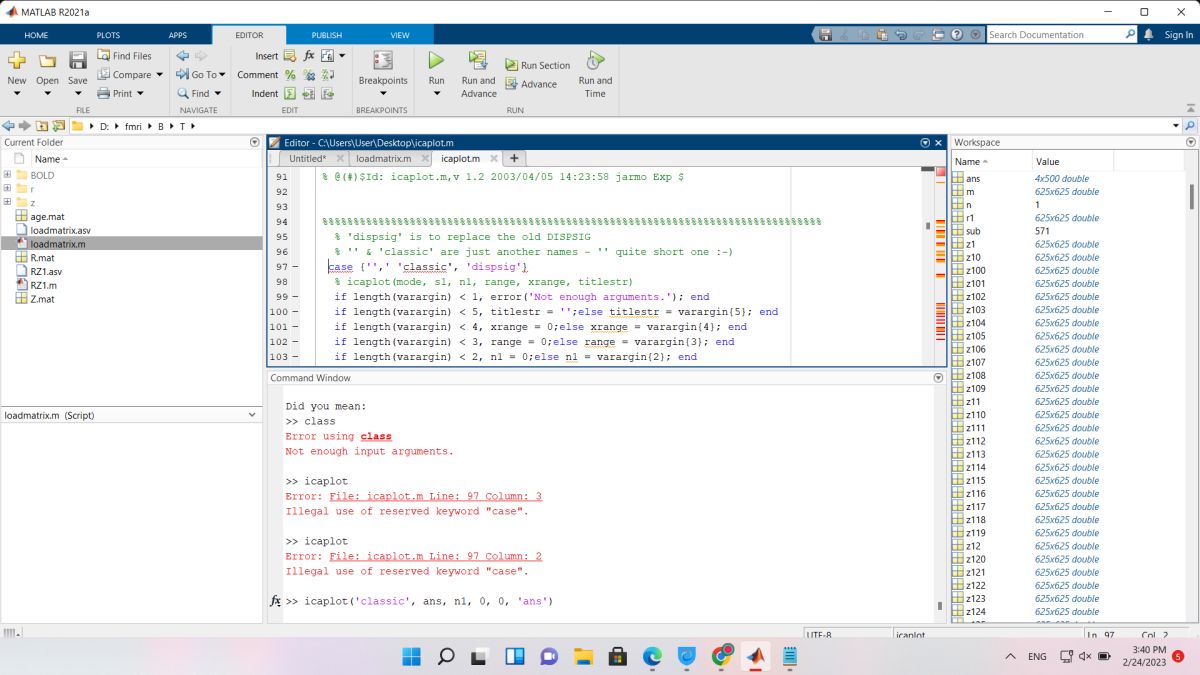Viewport: 1200px width, 675px height.
Task: Open Workspace panel actions menu
Action: coord(1189,142)
